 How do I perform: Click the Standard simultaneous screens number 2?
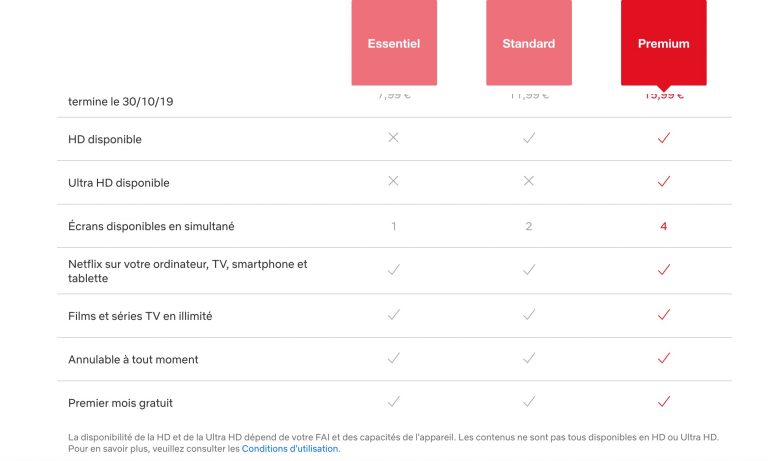[x=528, y=226]
